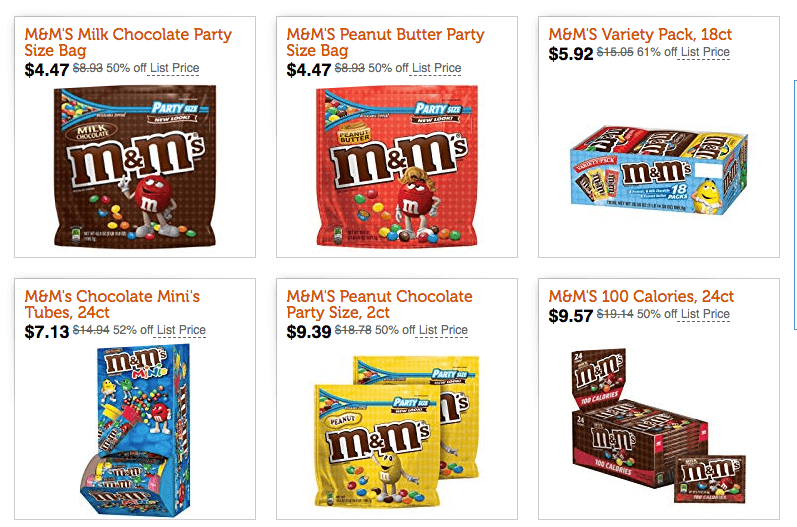
Task: Click List Price under Peanut Chocolate 2ct
Action: pos(443,330)
